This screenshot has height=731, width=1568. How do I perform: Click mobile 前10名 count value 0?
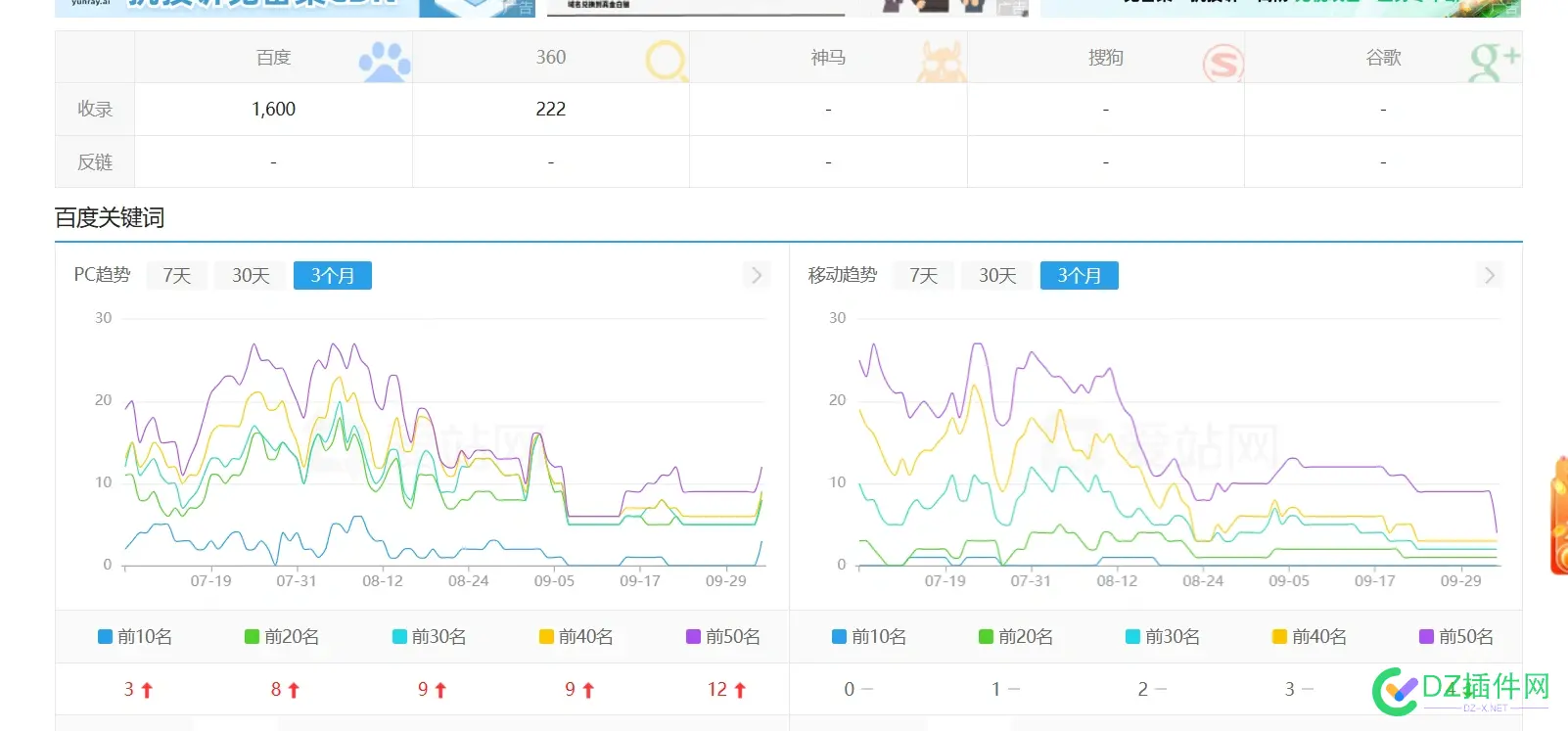pos(850,690)
